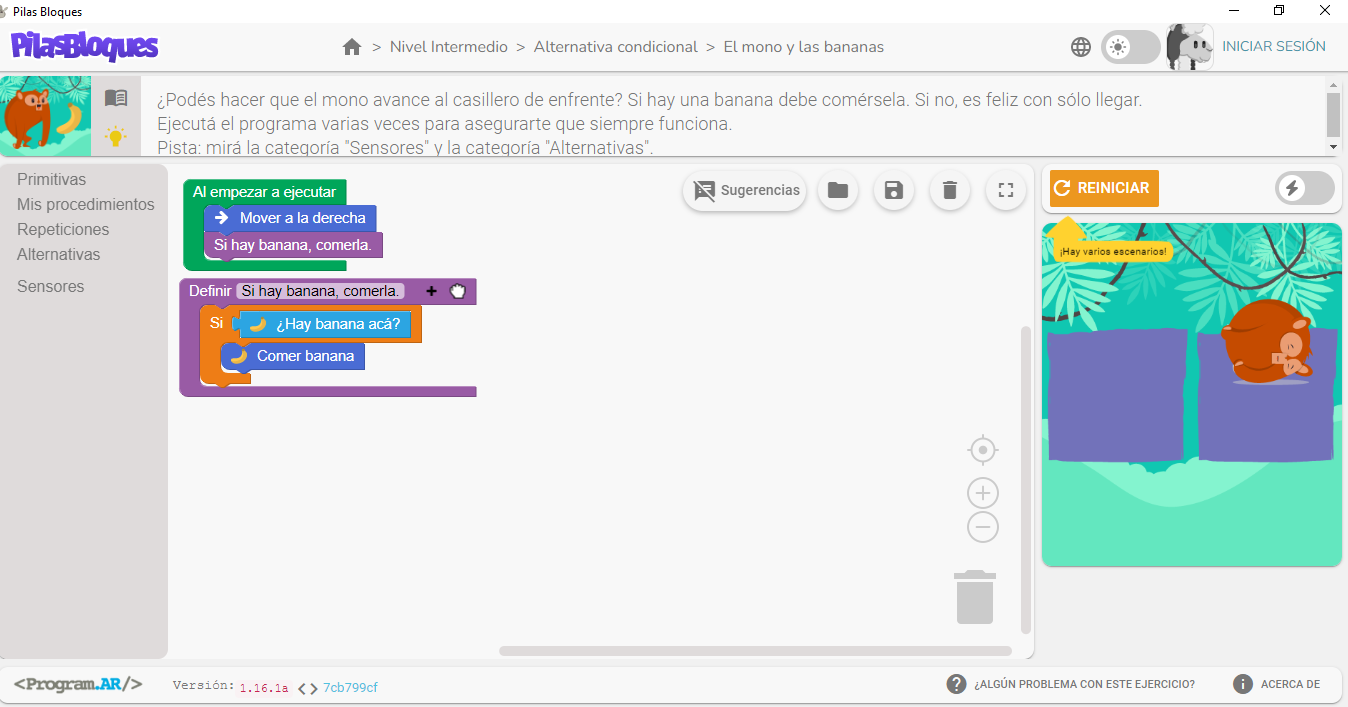Select Mis procedimientos category
The image size is (1348, 707).
pyautogui.click(x=86, y=205)
